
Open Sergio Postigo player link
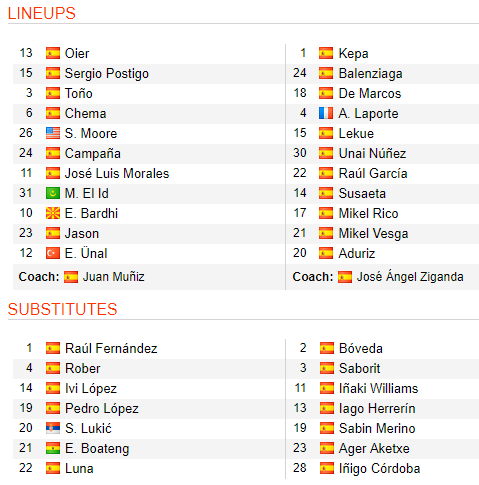pos(107,74)
